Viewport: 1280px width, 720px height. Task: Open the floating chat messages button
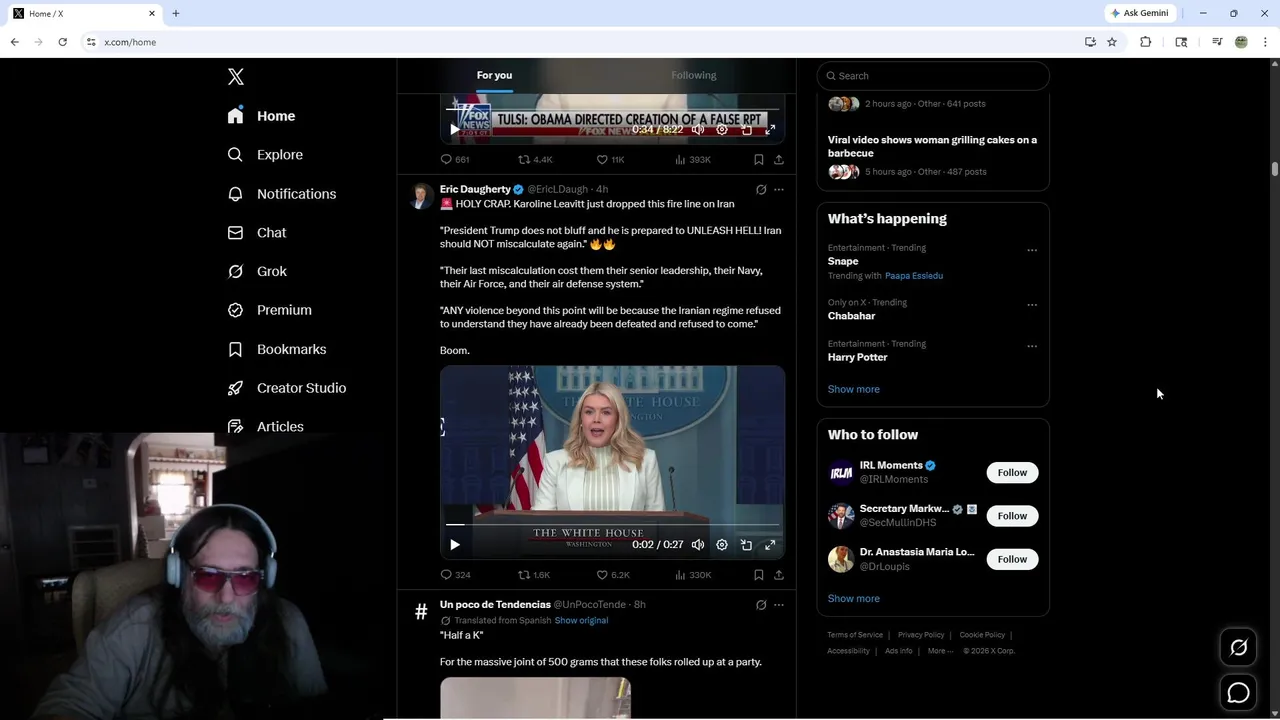coord(1238,692)
